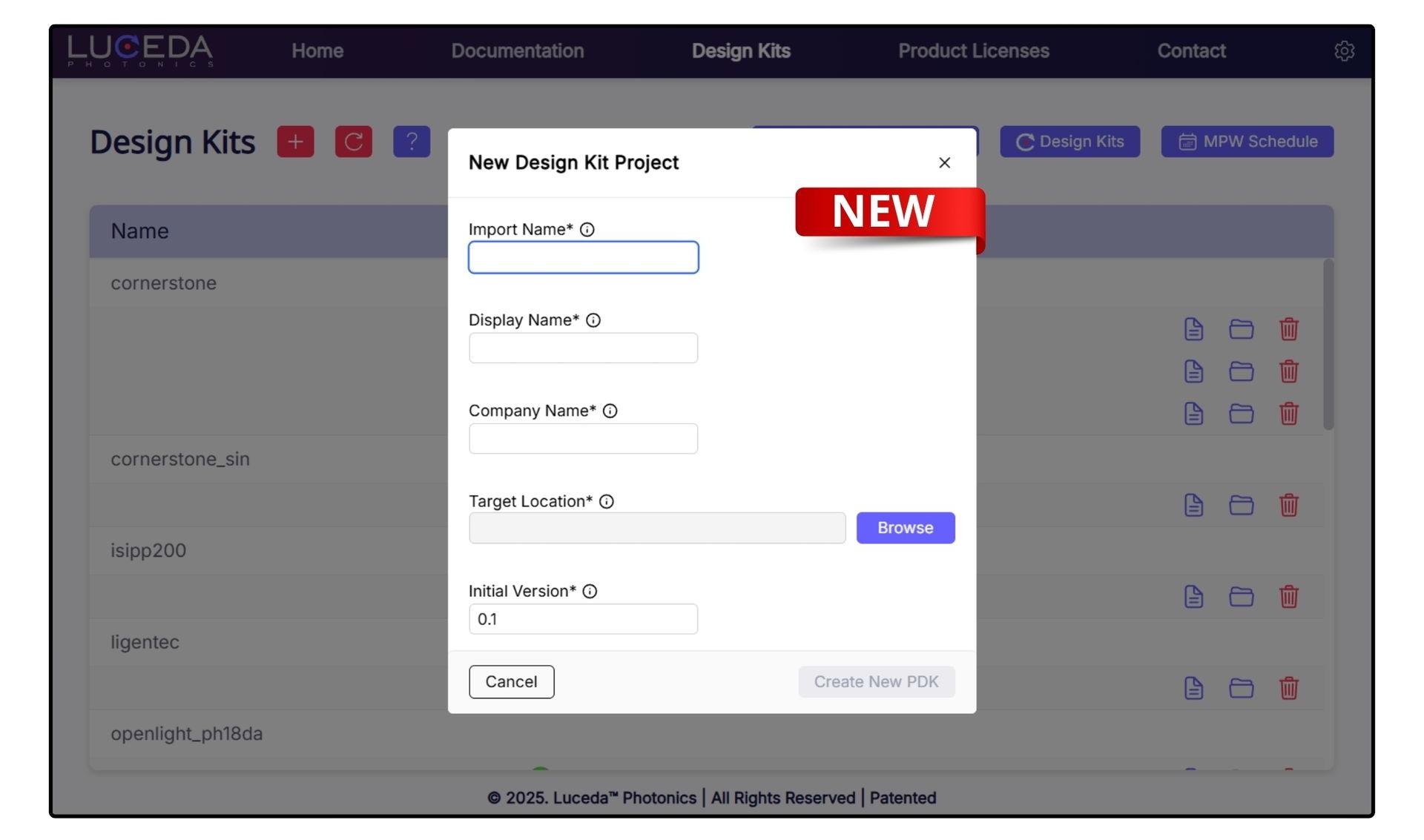The height and width of the screenshot is (840, 1424).
Task: Click the trash icon in ligentec row
Action: [x=1289, y=688]
